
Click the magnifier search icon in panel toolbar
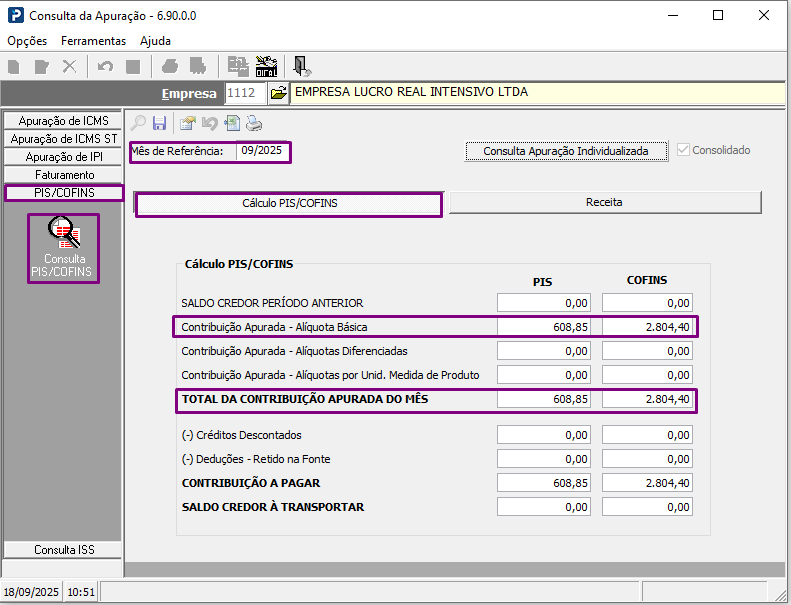(138, 124)
